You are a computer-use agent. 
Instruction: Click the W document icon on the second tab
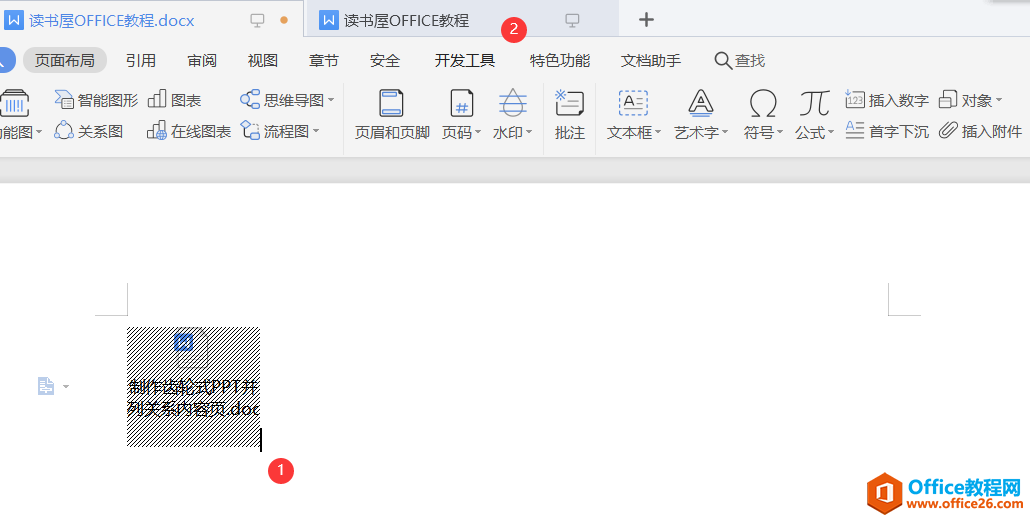click(328, 20)
